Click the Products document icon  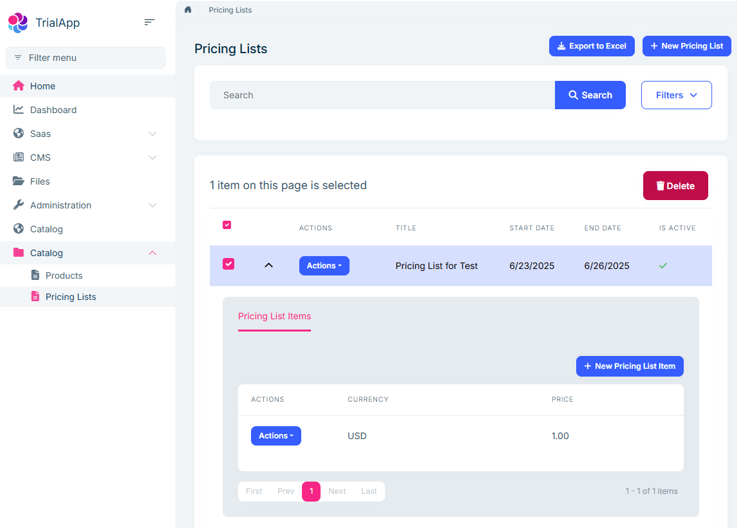tap(35, 275)
